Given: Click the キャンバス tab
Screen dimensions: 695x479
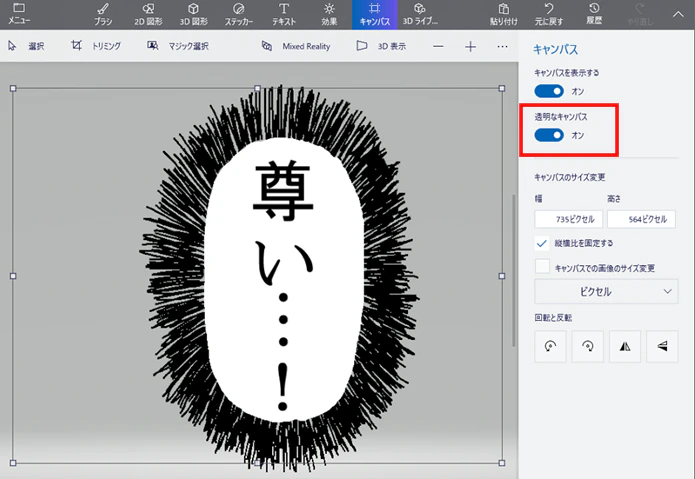Looking at the screenshot, I should [x=375, y=15].
